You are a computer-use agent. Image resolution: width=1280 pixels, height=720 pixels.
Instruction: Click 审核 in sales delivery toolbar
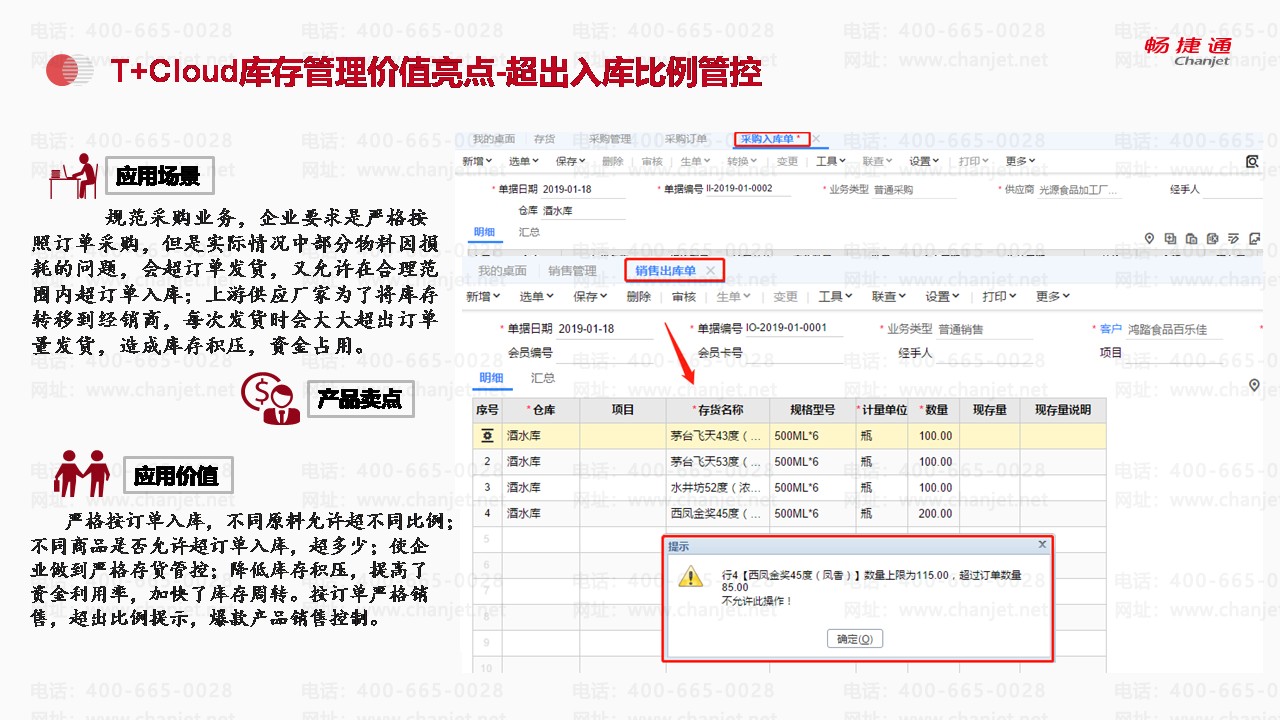pyautogui.click(x=684, y=297)
